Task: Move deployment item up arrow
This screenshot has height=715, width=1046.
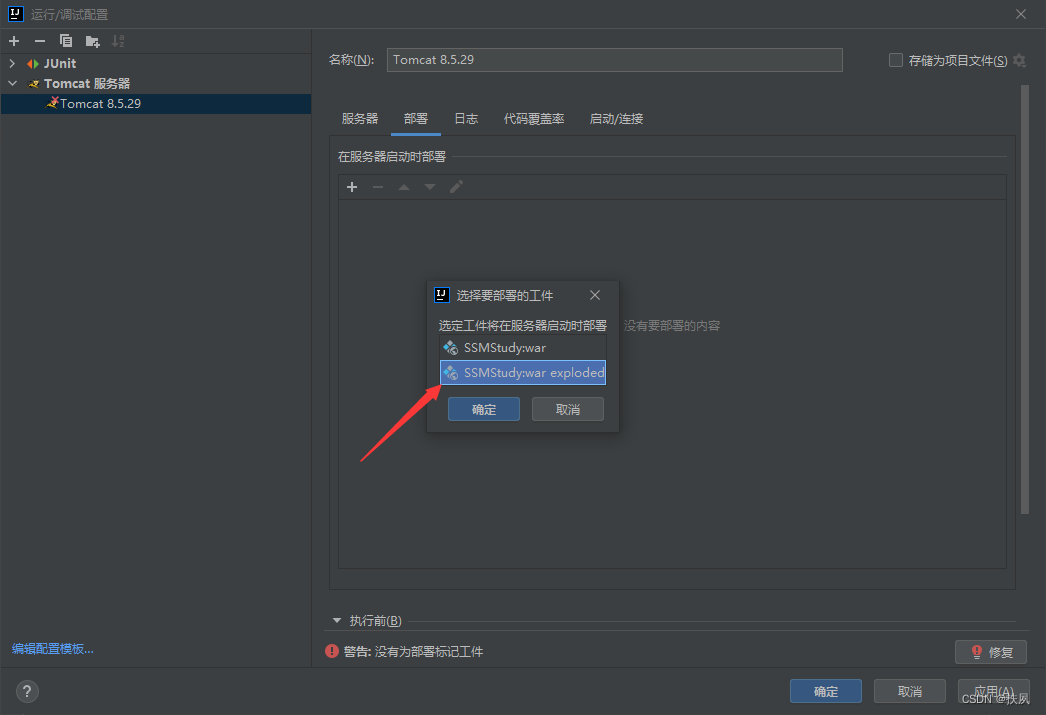Action: pos(404,187)
